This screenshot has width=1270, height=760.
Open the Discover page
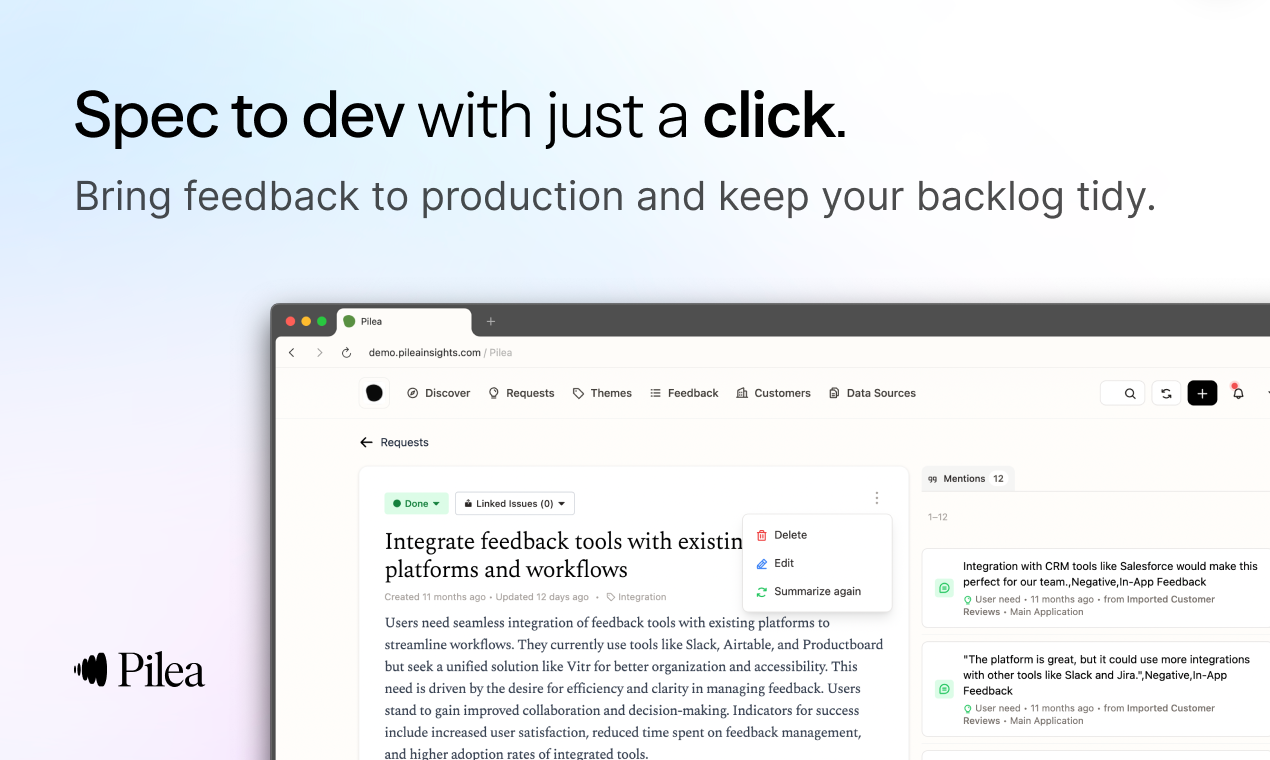tap(438, 393)
